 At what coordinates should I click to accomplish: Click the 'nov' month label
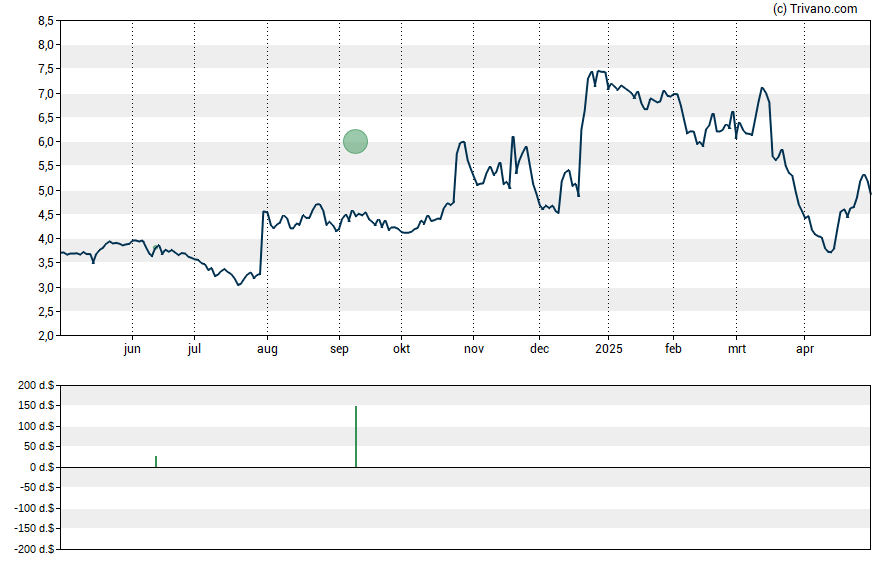[x=474, y=349]
